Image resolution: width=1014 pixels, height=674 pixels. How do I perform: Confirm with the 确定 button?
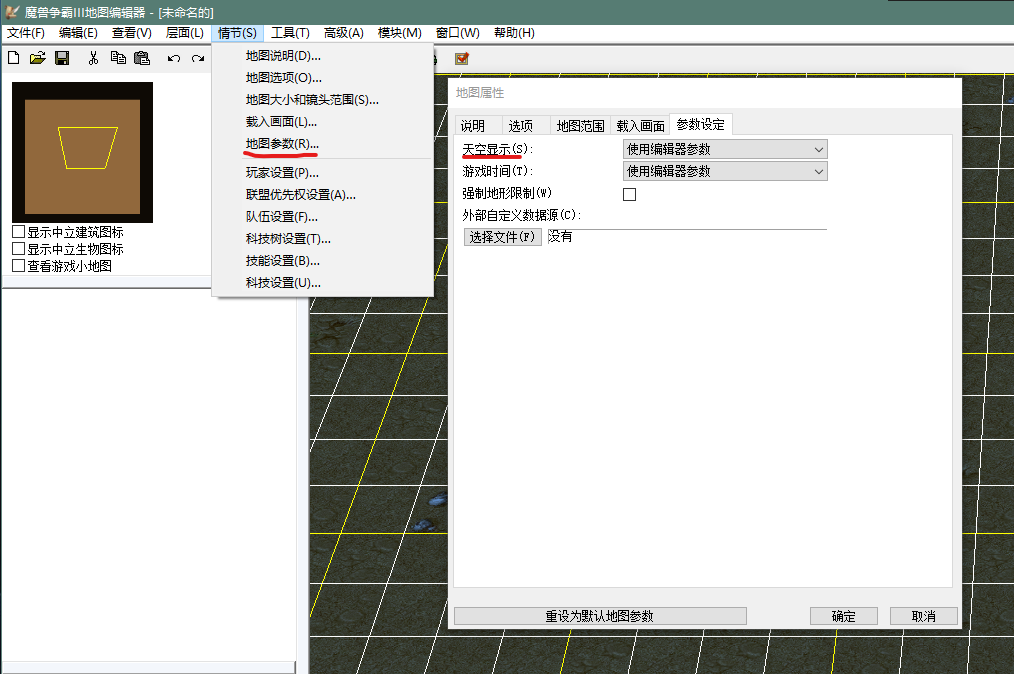(844, 616)
